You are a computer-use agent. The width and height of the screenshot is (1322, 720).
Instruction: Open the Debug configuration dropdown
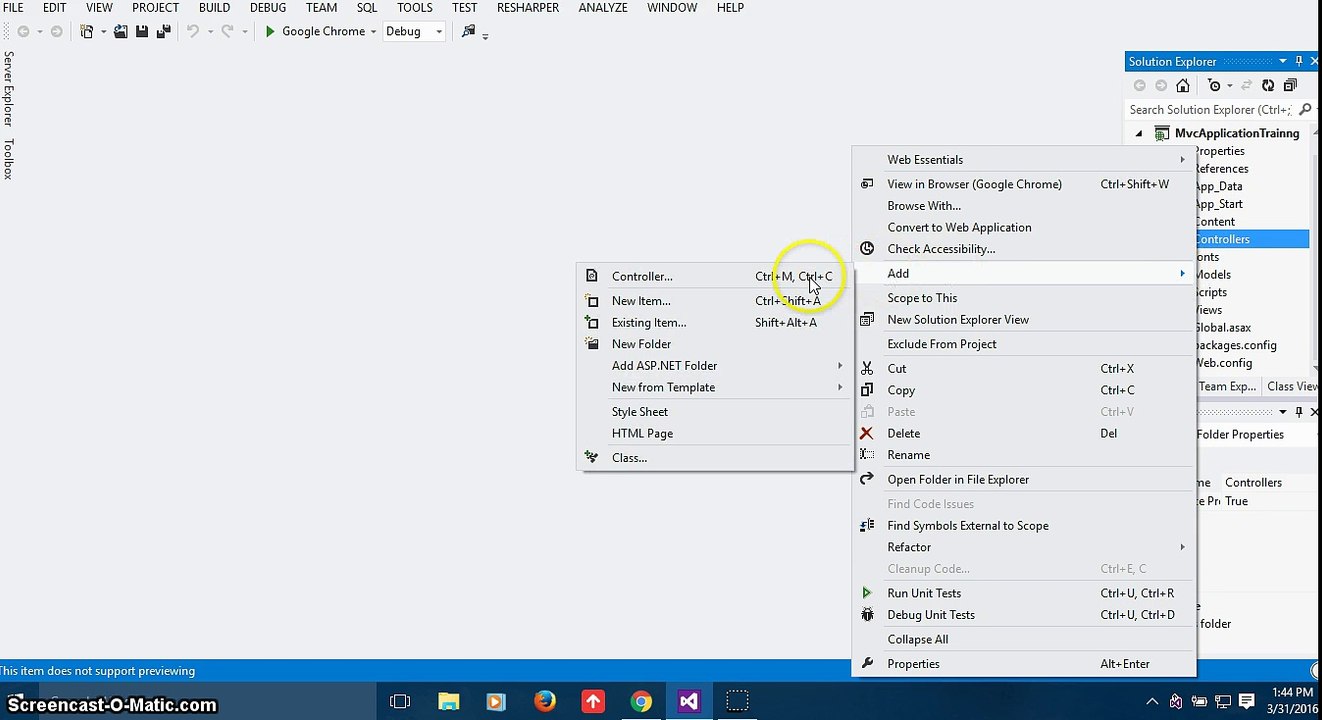click(439, 32)
